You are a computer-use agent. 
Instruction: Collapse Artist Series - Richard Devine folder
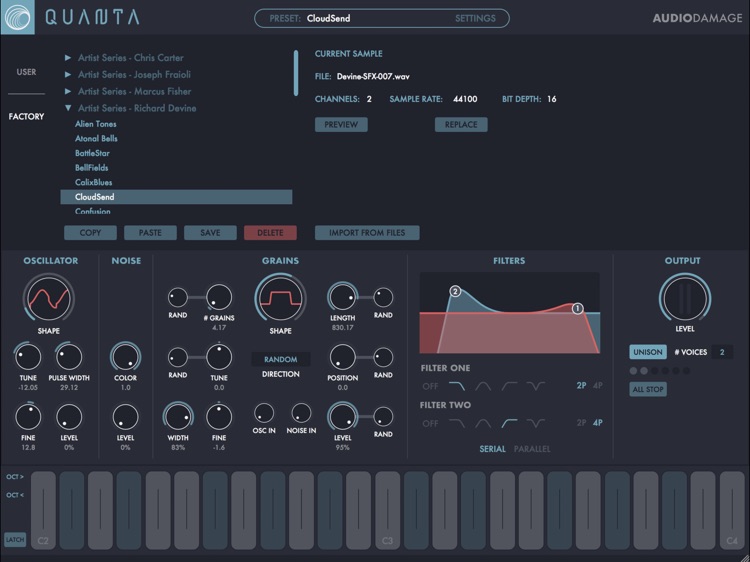pos(68,108)
